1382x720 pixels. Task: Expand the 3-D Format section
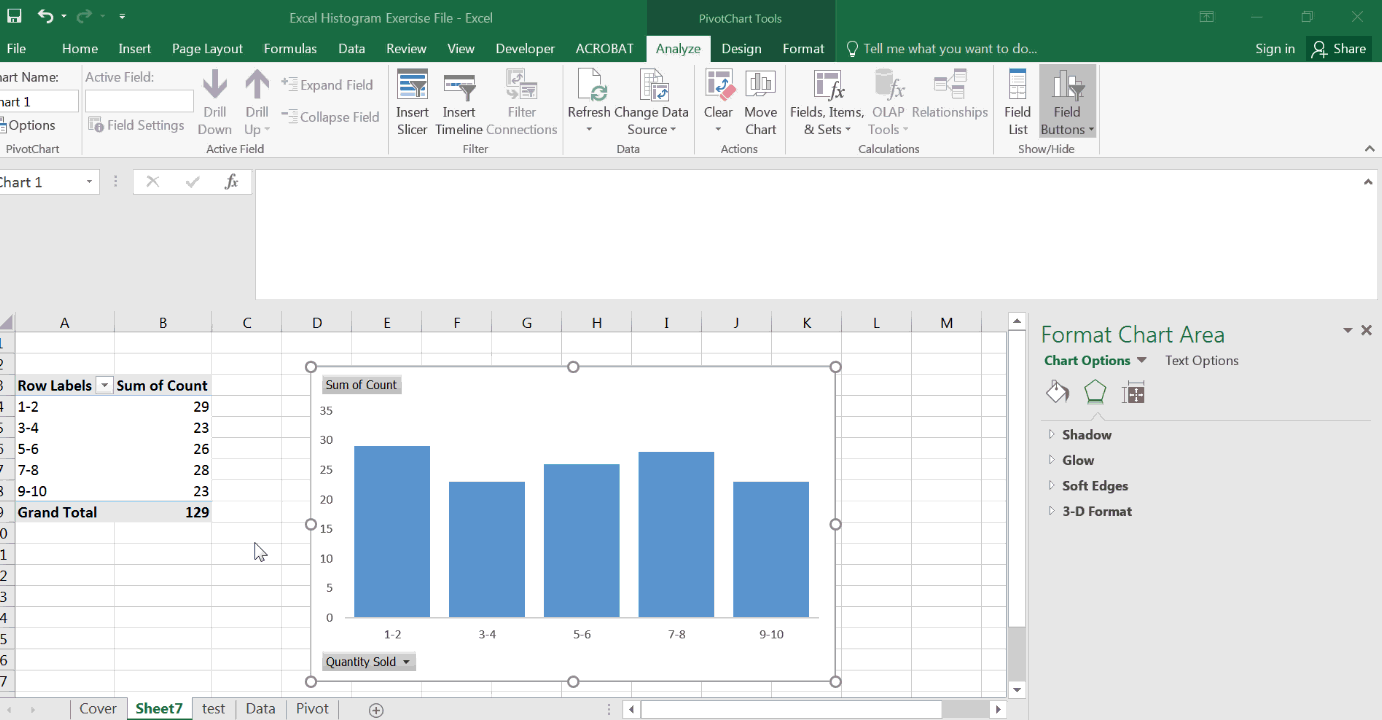[1096, 511]
